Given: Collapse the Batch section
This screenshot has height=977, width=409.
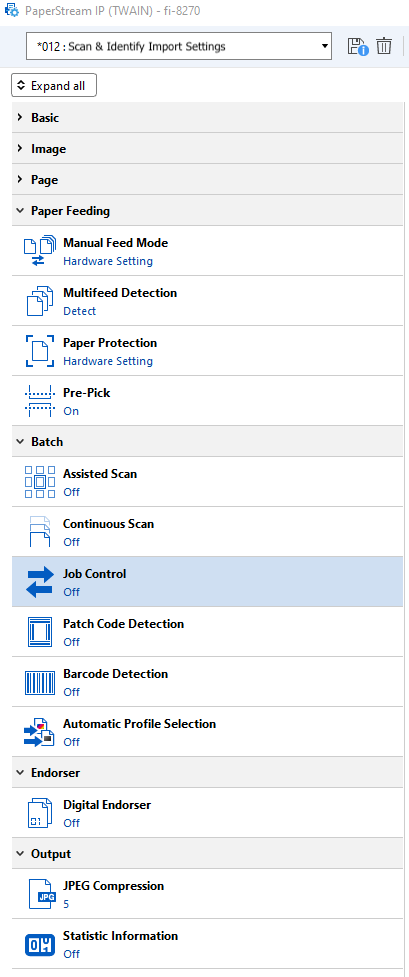Looking at the screenshot, I should [207, 442].
